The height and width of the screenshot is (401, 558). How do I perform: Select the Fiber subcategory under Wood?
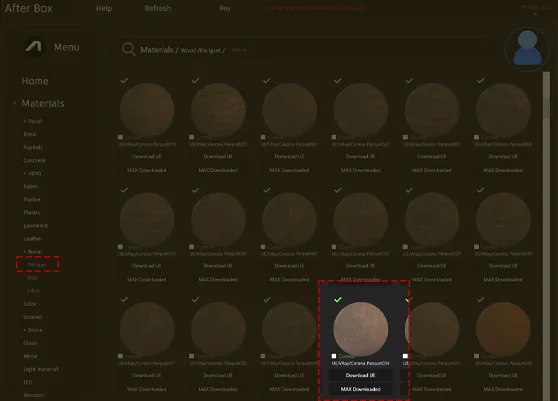(34, 291)
